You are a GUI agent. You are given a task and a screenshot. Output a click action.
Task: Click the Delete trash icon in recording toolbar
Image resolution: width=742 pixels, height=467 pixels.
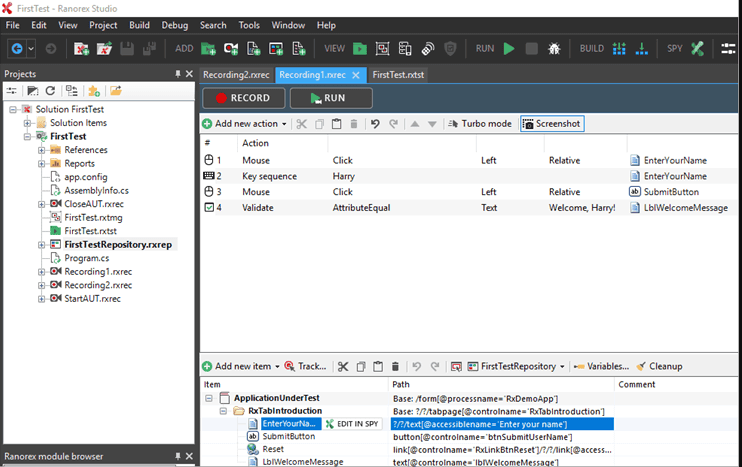point(354,124)
